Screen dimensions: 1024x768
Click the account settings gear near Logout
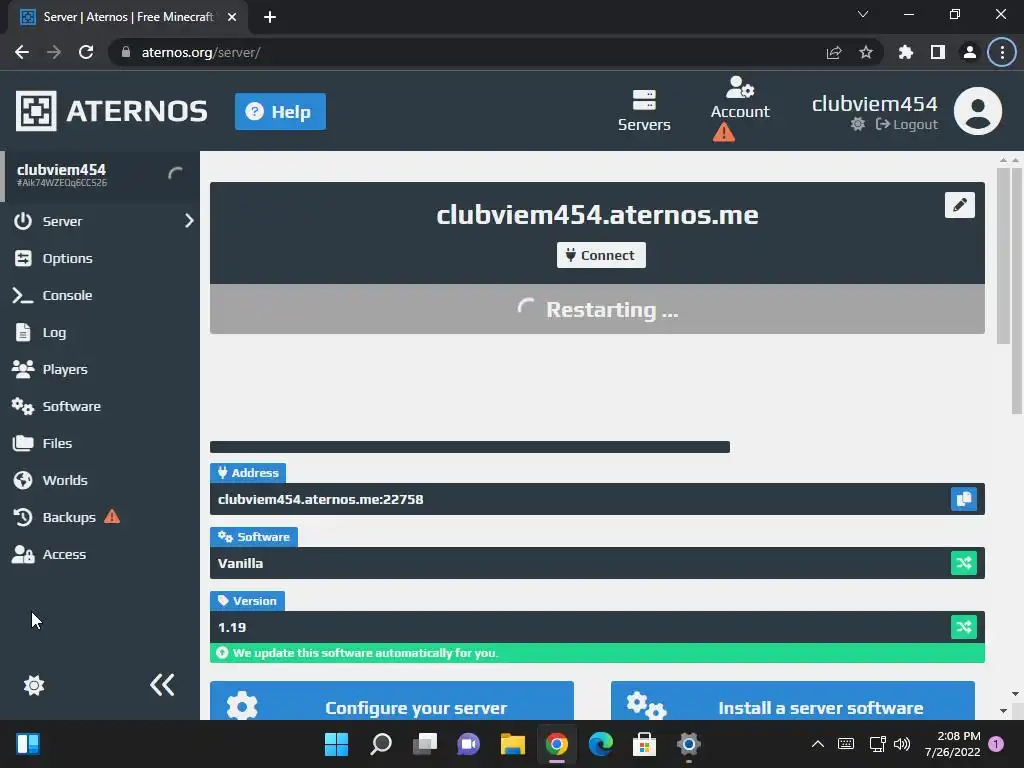857,124
